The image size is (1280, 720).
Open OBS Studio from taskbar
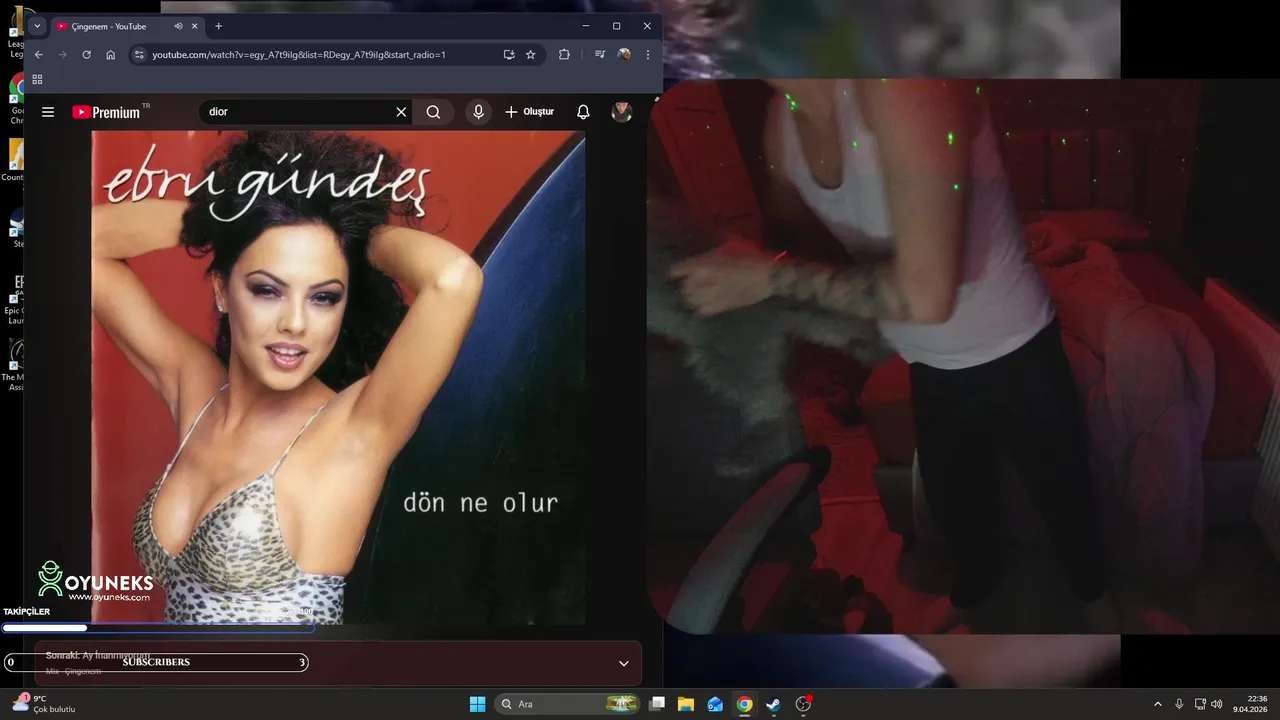pos(803,704)
